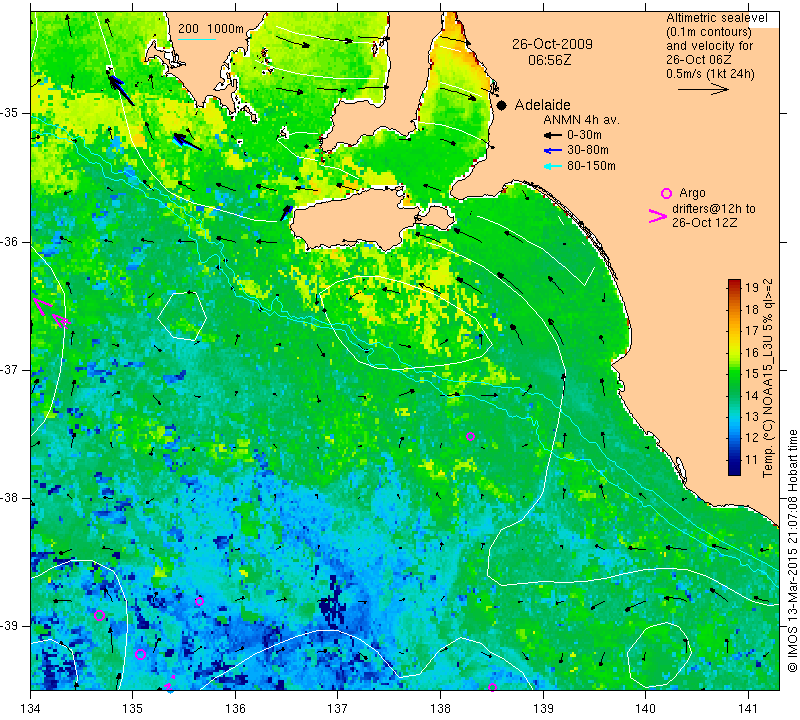Image resolution: width=800 pixels, height=720 pixels.
Task: Click the closed sea-level contour circle near 140.2E, 39.2S
Action: click(x=659, y=655)
